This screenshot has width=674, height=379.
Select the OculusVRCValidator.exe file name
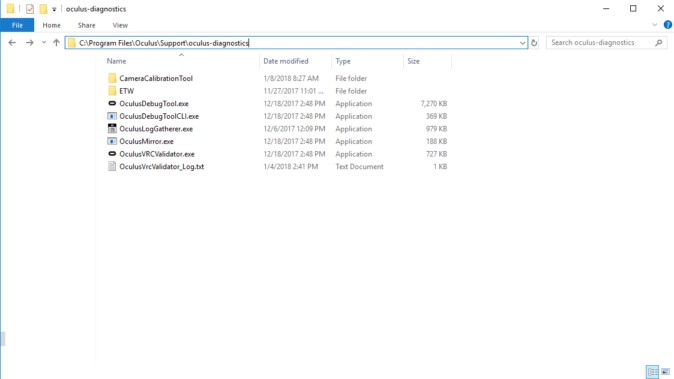157,154
